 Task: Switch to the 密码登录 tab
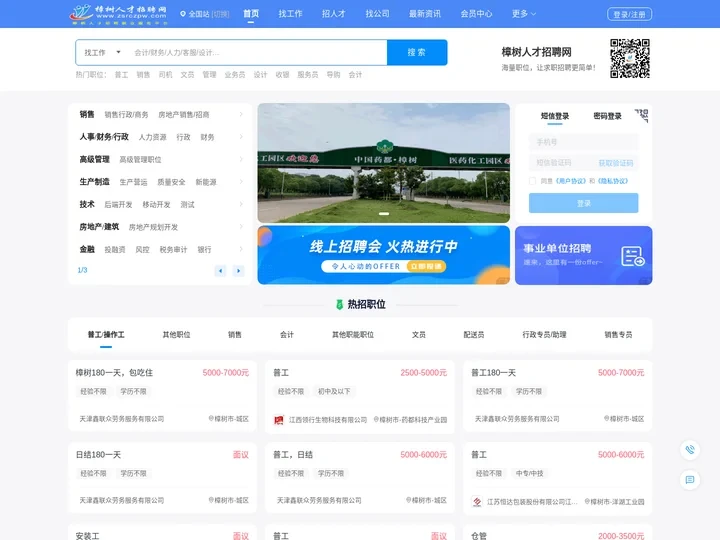click(x=607, y=116)
